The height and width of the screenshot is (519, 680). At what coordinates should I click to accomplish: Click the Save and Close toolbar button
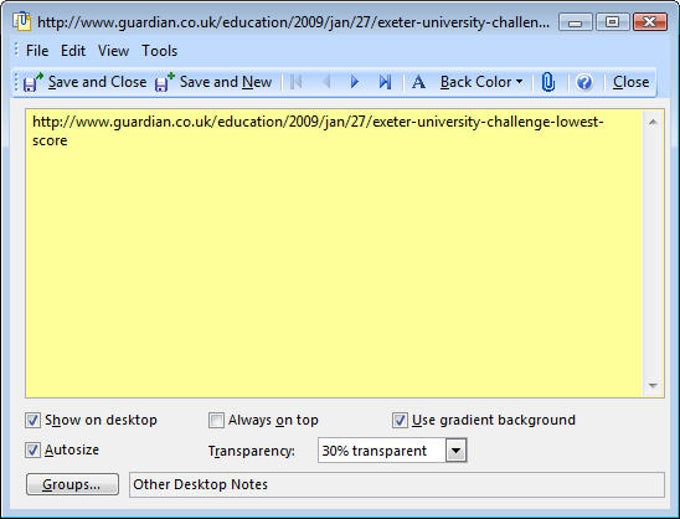pyautogui.click(x=85, y=82)
